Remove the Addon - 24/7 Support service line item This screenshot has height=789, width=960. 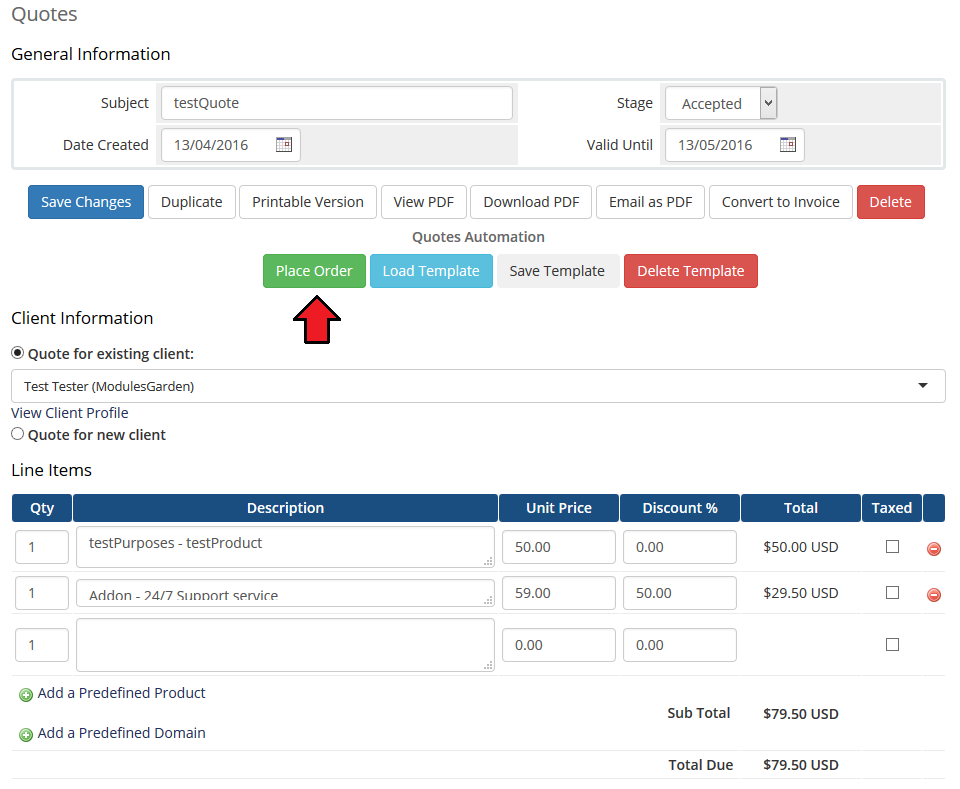pos(934,594)
